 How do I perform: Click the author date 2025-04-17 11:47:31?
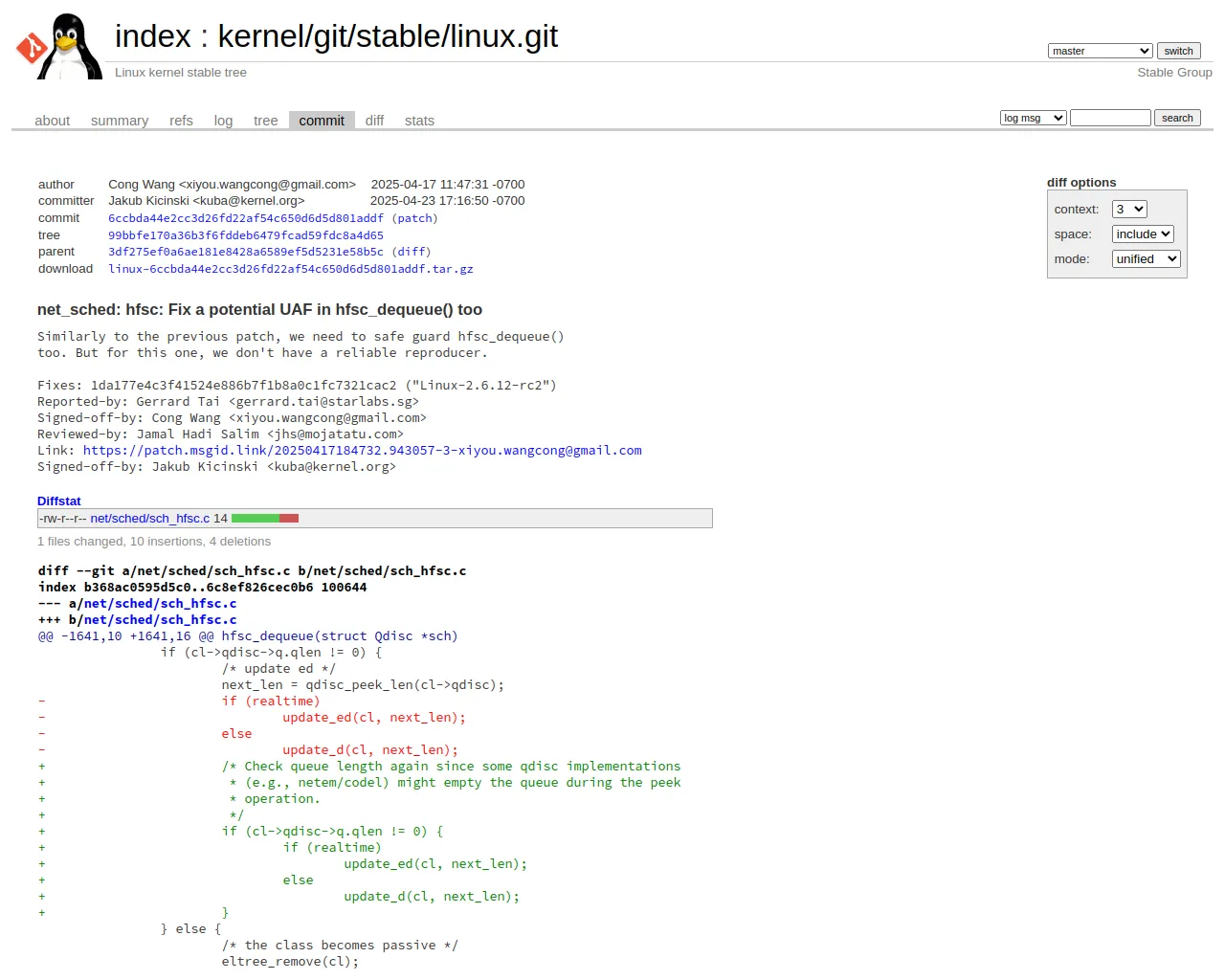448,185
